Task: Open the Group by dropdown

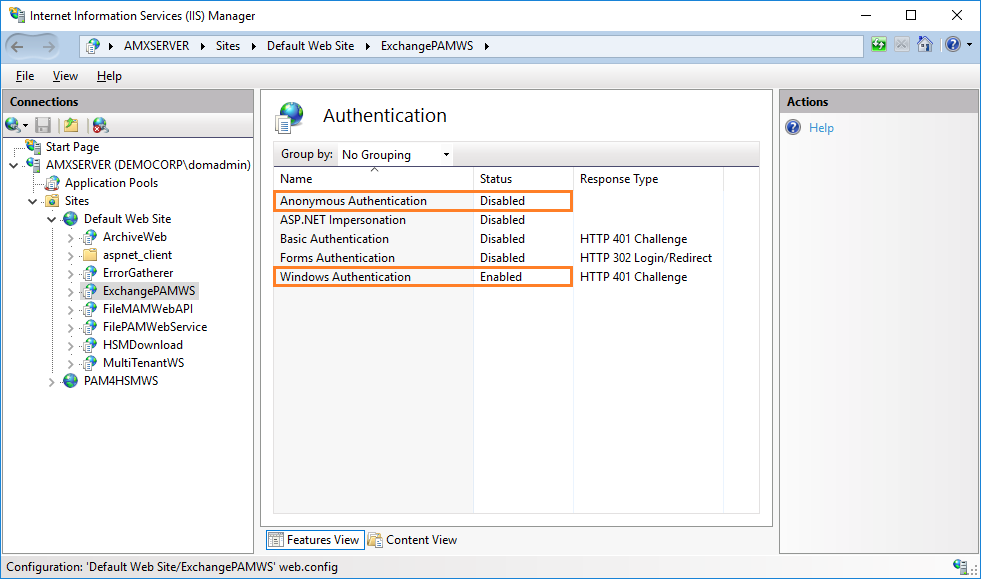Action: pyautogui.click(x=395, y=155)
